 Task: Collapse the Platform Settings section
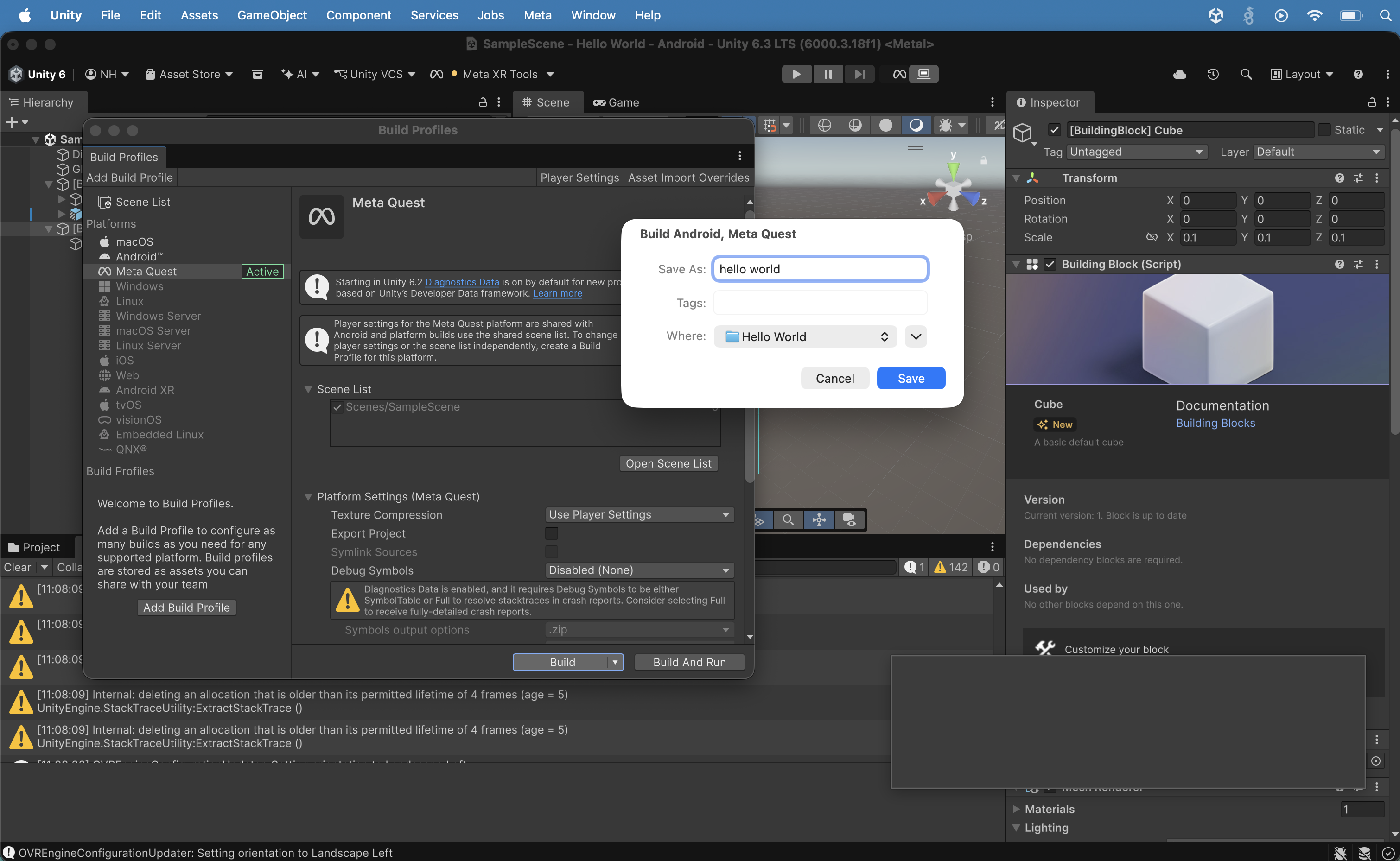[x=308, y=497]
